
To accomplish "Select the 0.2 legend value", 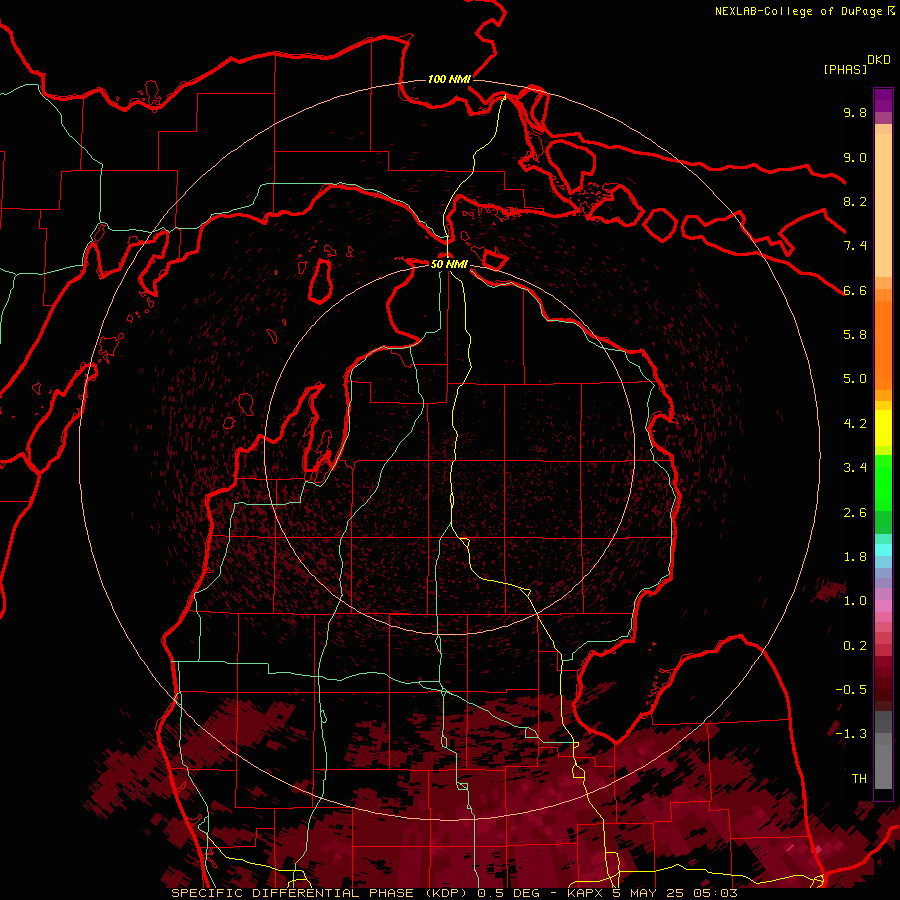I will pos(855,646).
